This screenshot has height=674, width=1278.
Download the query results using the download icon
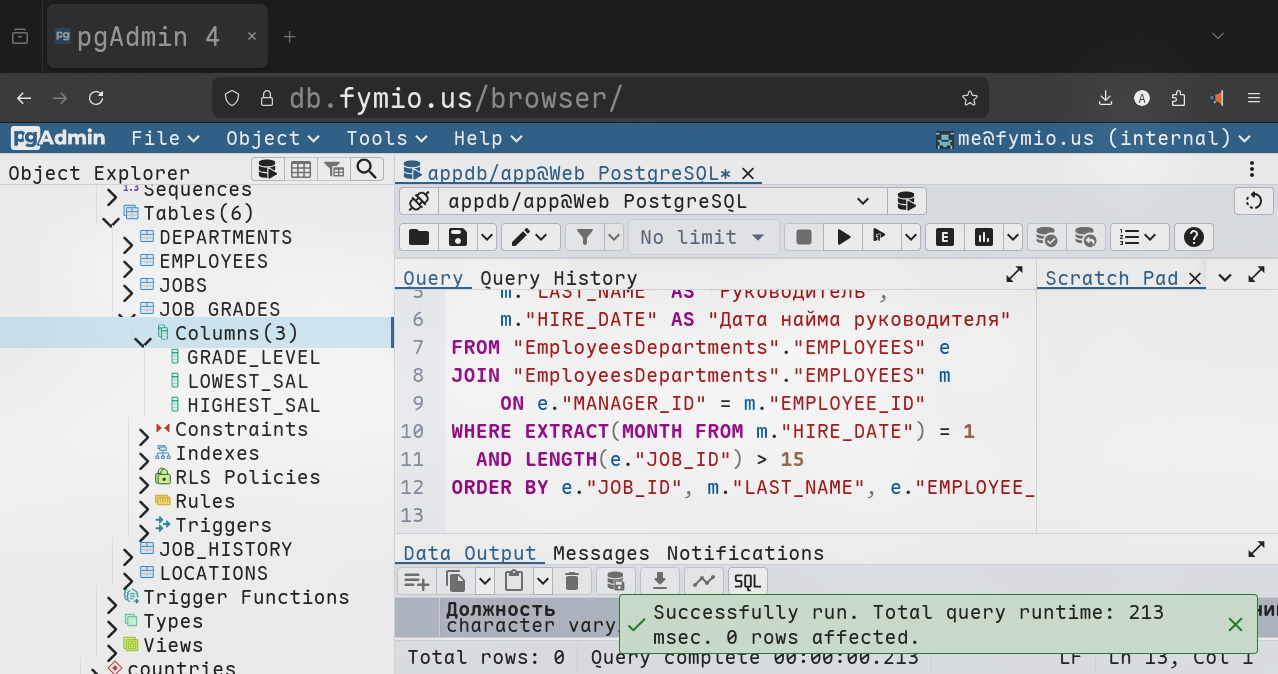coord(659,581)
